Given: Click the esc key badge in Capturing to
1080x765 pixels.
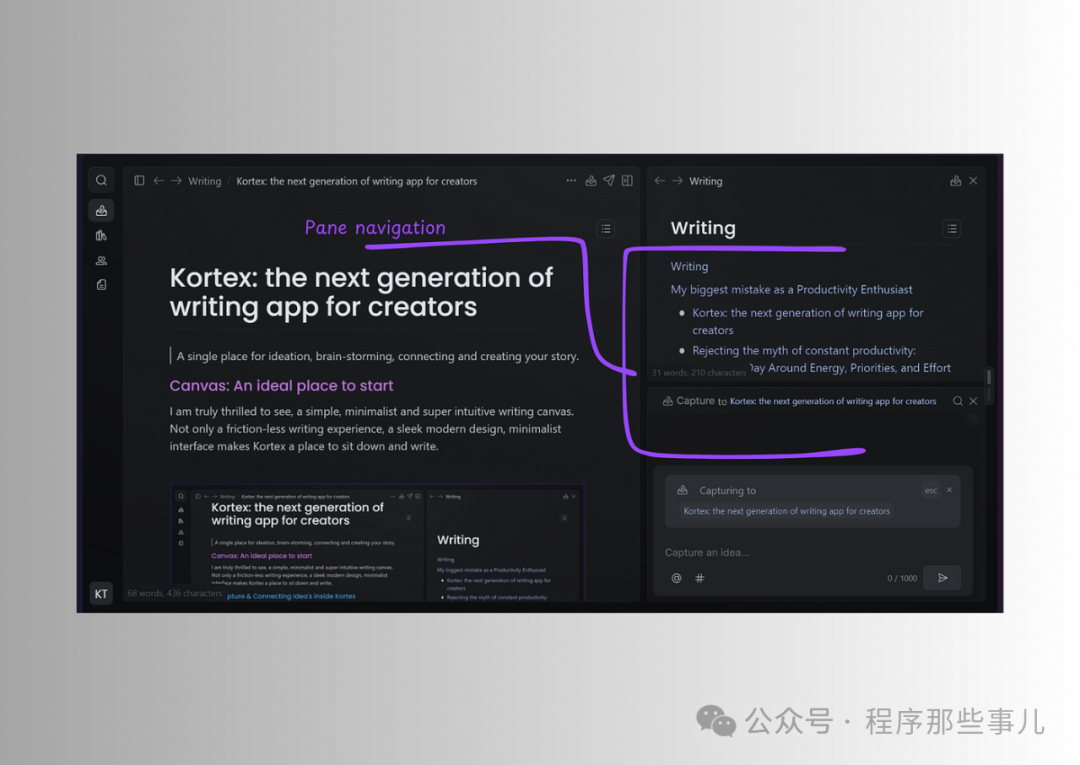Looking at the screenshot, I should click(931, 490).
